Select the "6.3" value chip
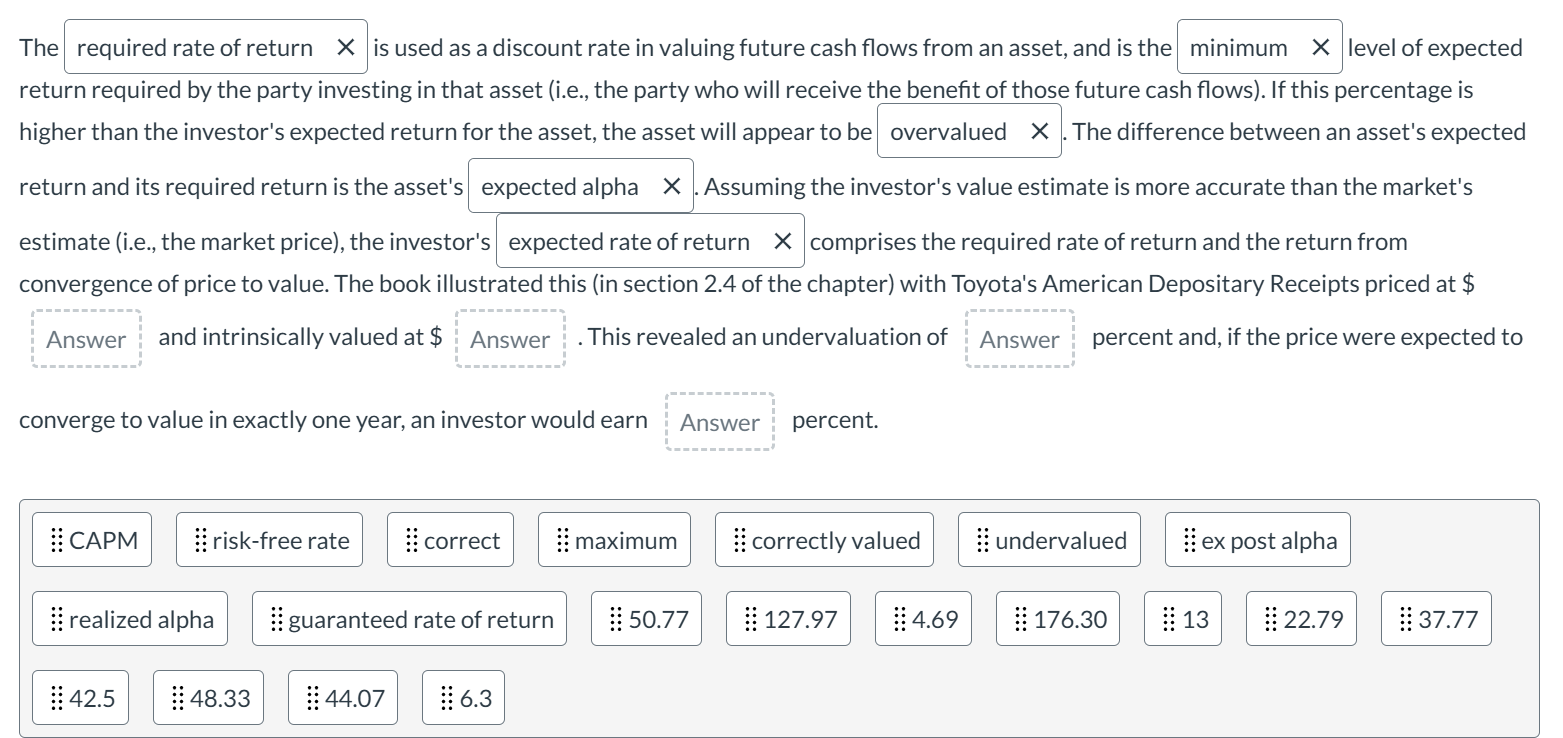1563x738 pixels. click(463, 696)
